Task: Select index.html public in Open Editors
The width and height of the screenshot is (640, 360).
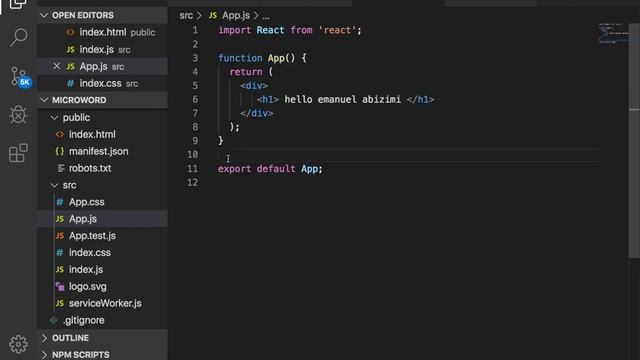Action: tap(102, 32)
